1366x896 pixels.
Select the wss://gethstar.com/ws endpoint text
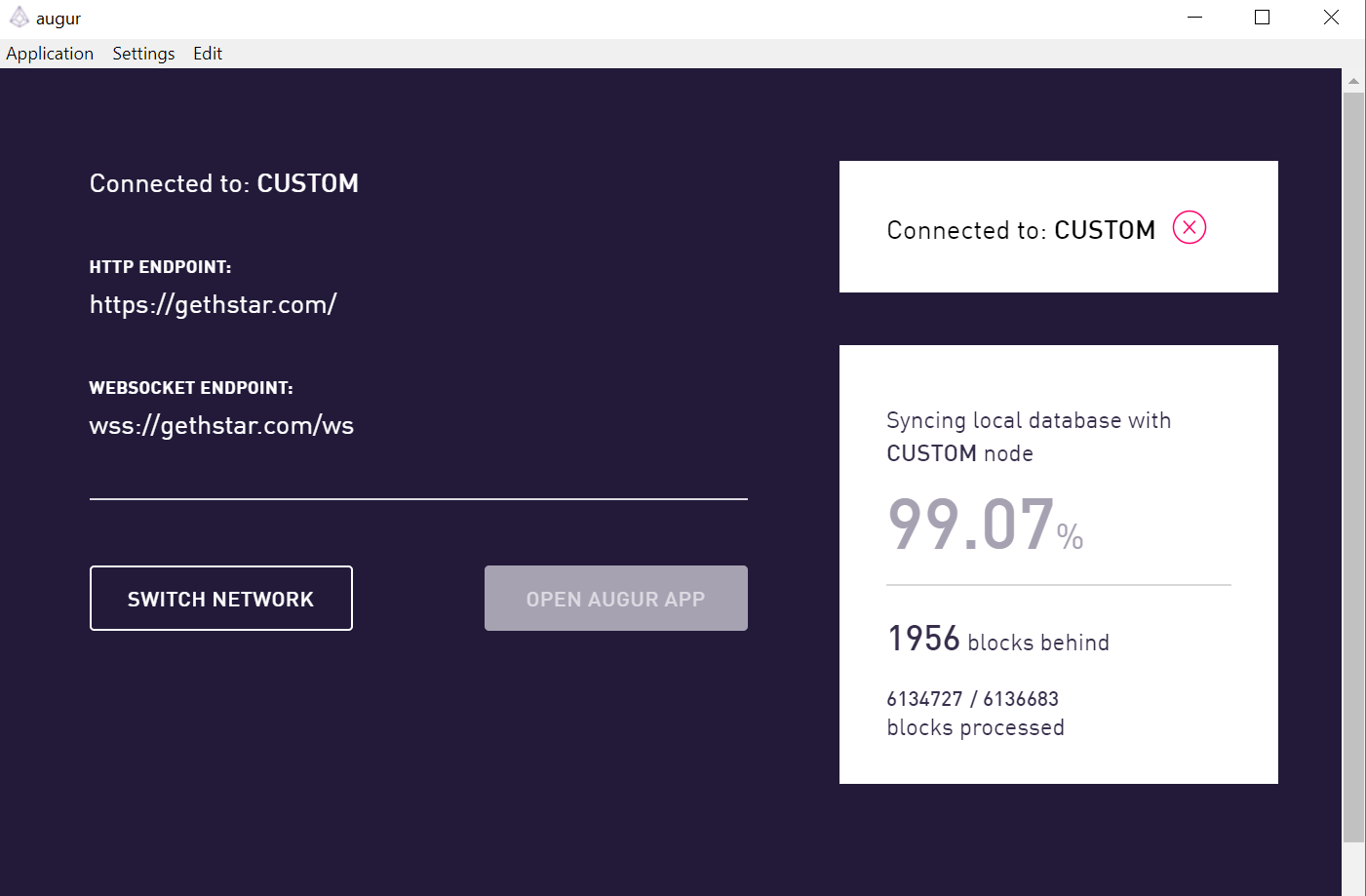coord(221,425)
